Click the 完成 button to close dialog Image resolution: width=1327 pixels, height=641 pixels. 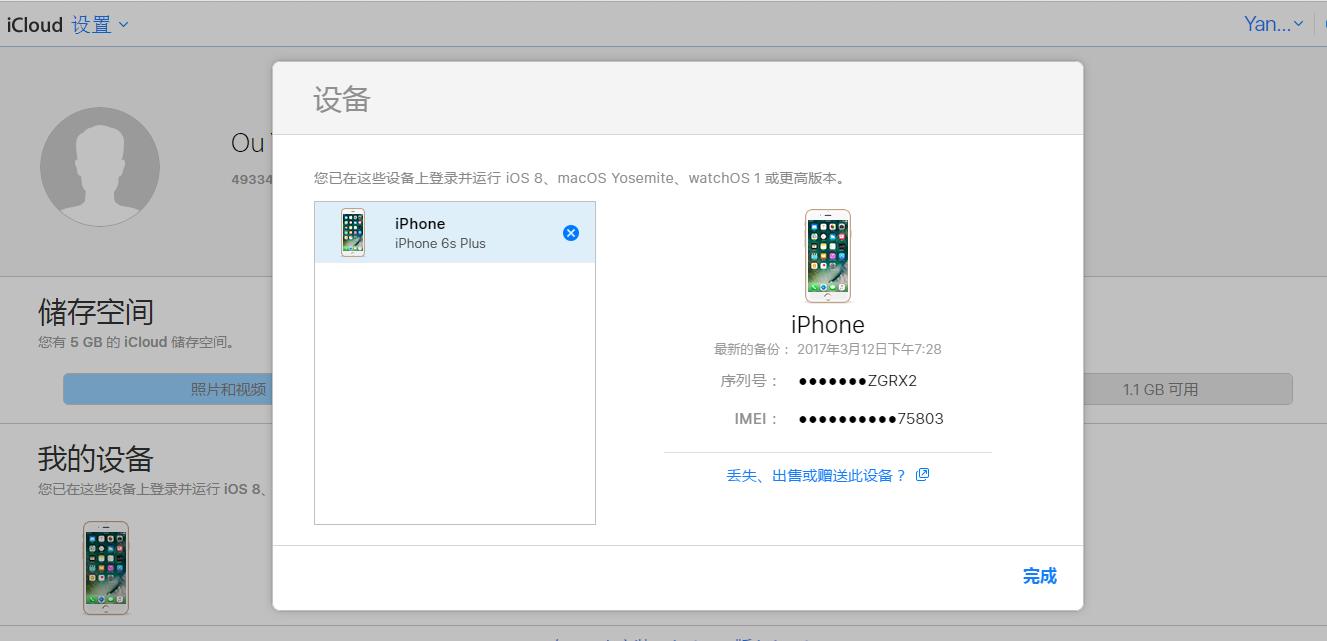pyautogui.click(x=1040, y=576)
